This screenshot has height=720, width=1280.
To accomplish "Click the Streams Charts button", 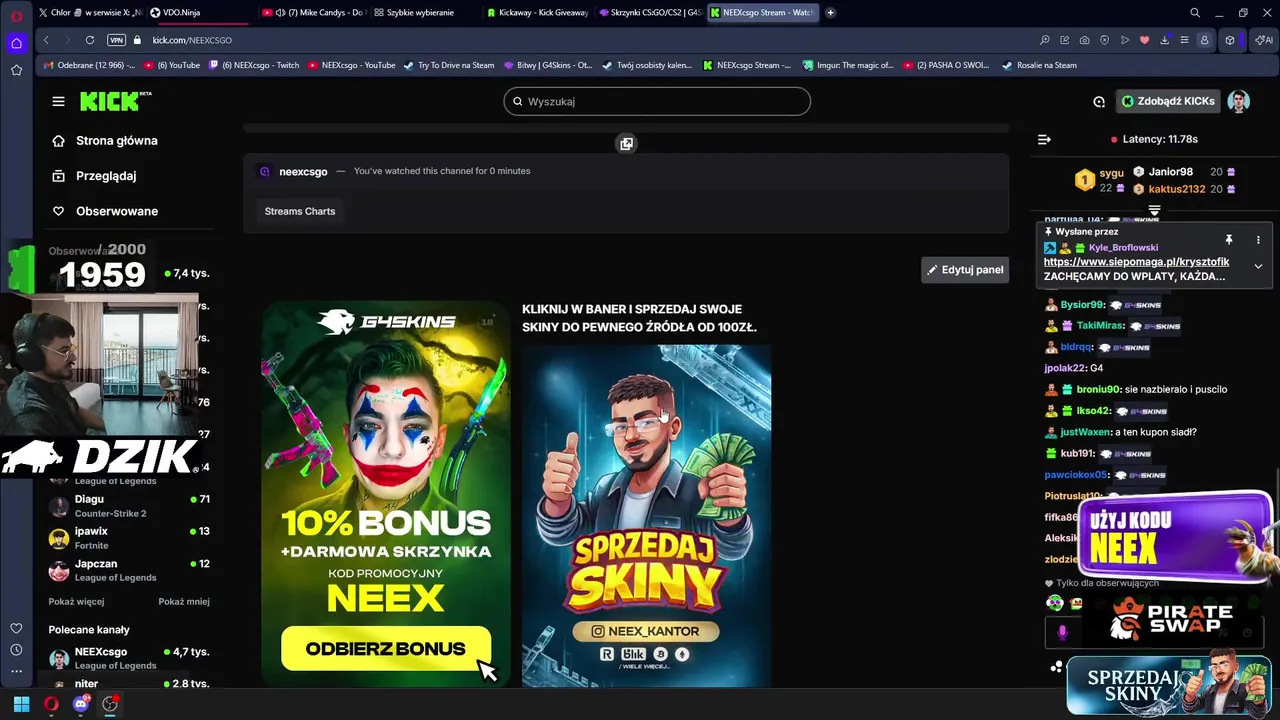I will [300, 211].
